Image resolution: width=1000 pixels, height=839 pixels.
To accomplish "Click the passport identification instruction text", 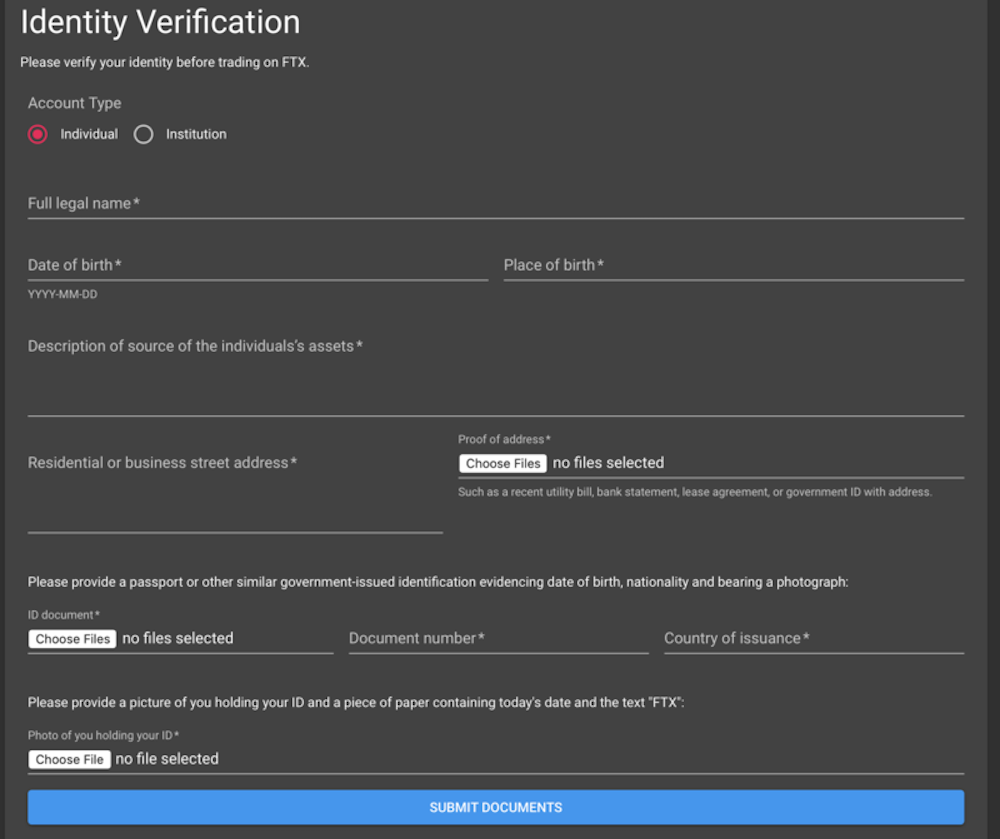I will click(438, 582).
